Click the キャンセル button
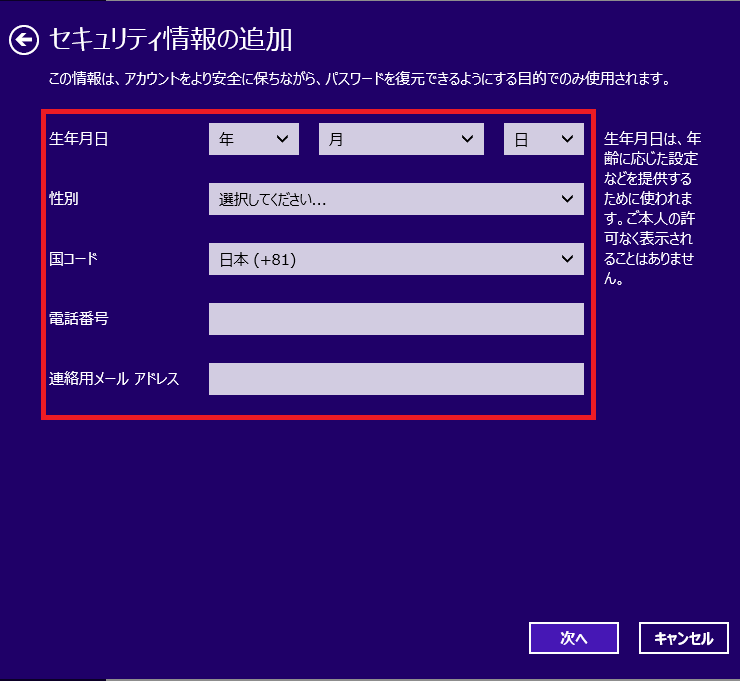The height and width of the screenshot is (681, 740). (x=684, y=638)
